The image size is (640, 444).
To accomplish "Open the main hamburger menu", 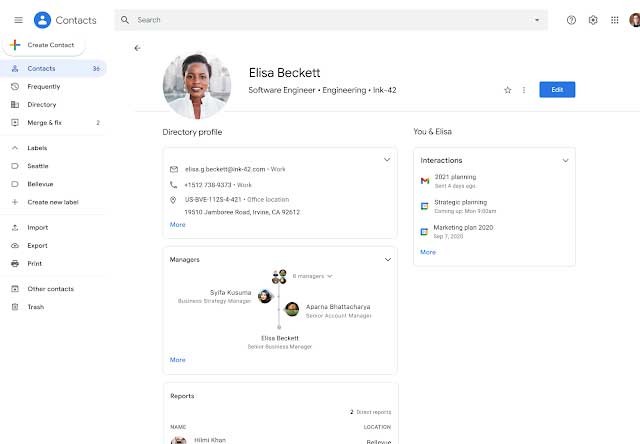I will 18,20.
